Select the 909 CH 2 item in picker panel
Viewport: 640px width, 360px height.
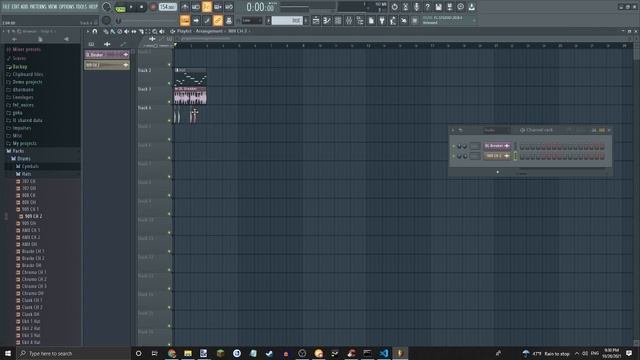pyautogui.click(x=107, y=65)
